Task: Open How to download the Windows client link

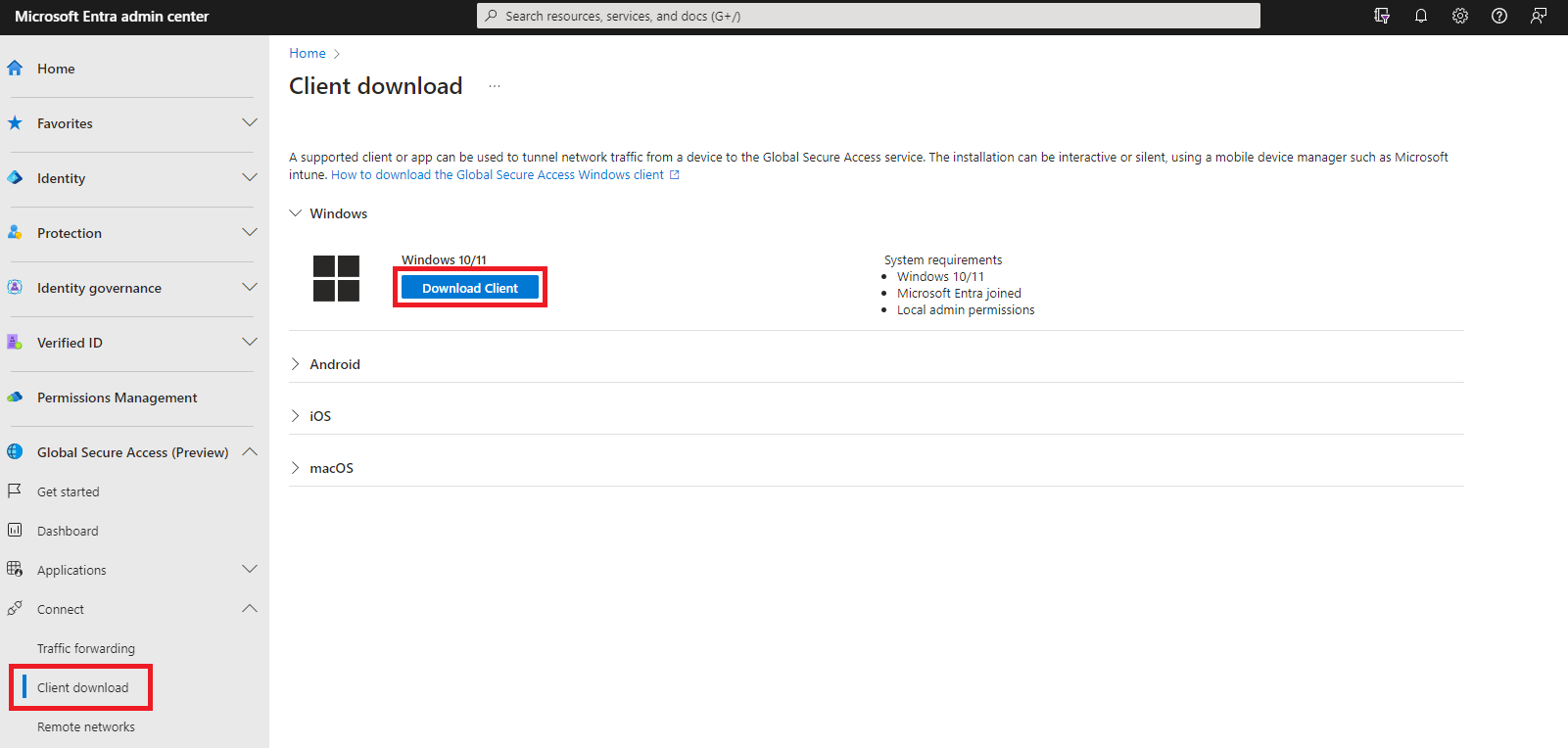Action: (x=498, y=175)
